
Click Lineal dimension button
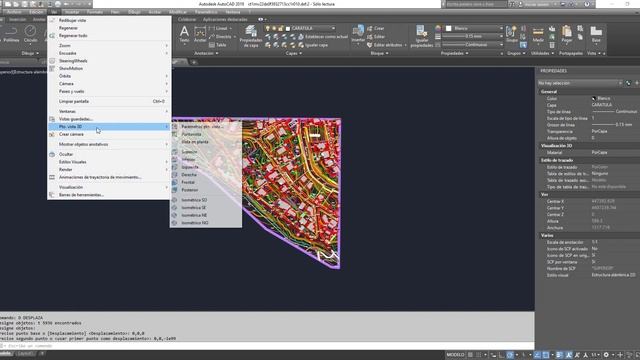[x=221, y=29]
